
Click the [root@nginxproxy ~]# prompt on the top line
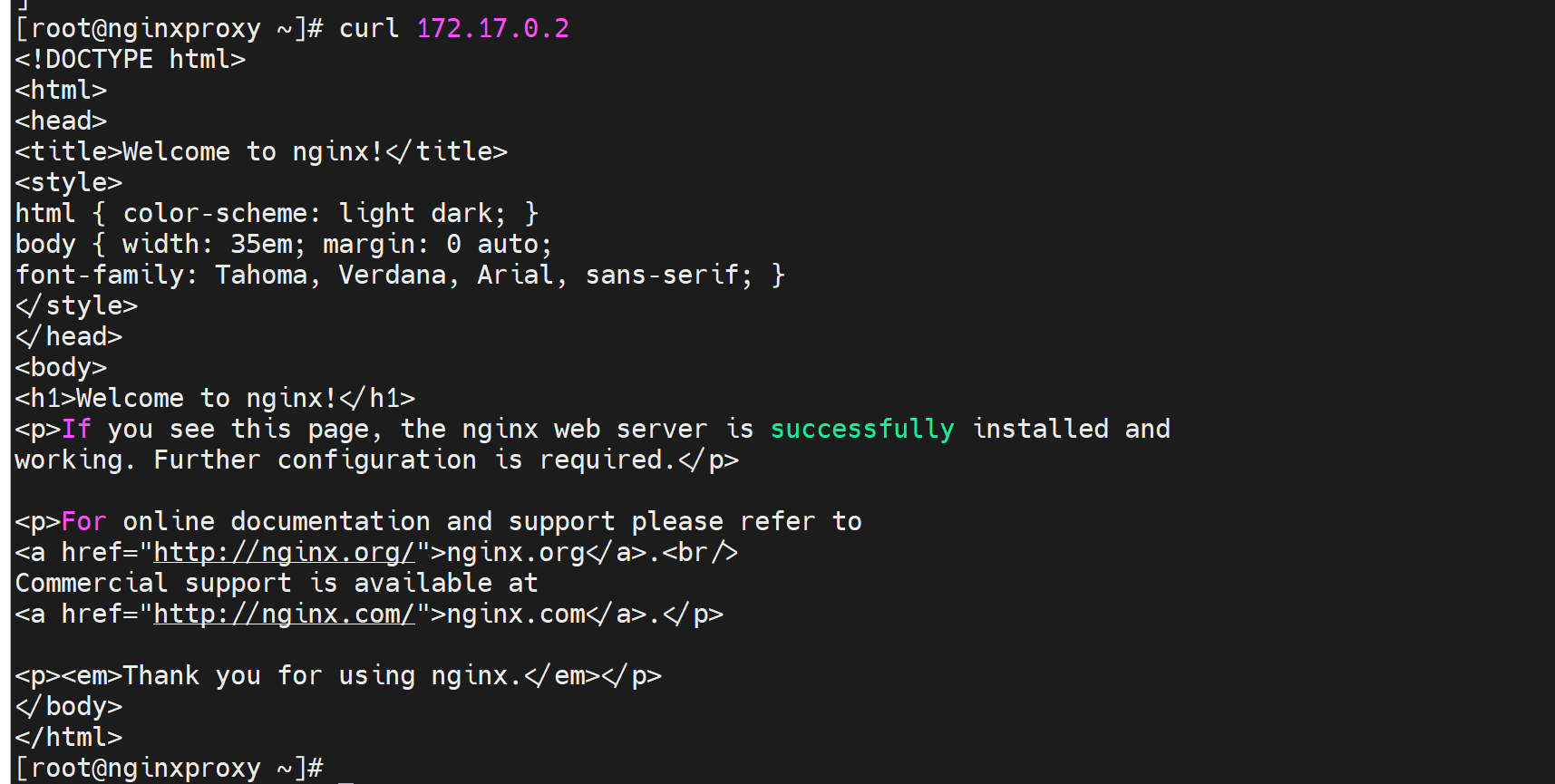169,29
